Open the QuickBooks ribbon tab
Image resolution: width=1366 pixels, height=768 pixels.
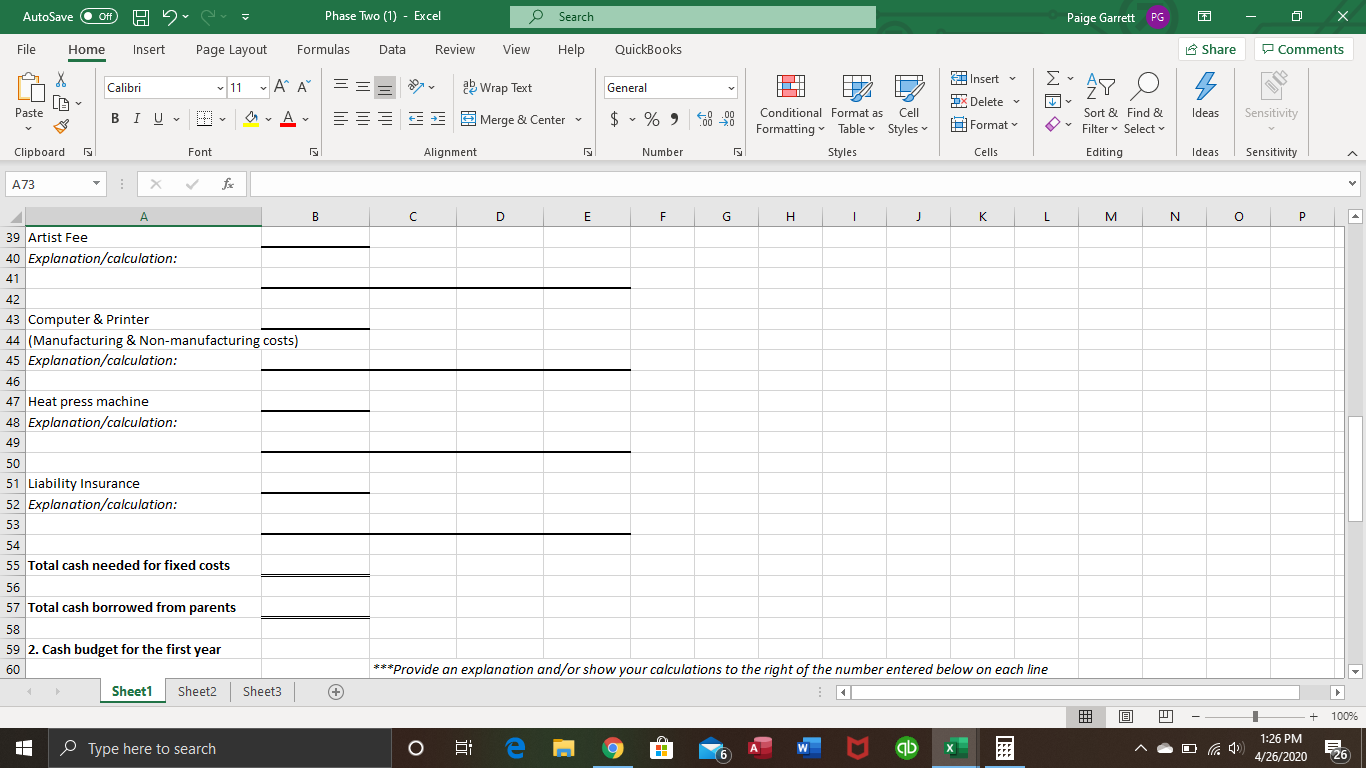[648, 49]
